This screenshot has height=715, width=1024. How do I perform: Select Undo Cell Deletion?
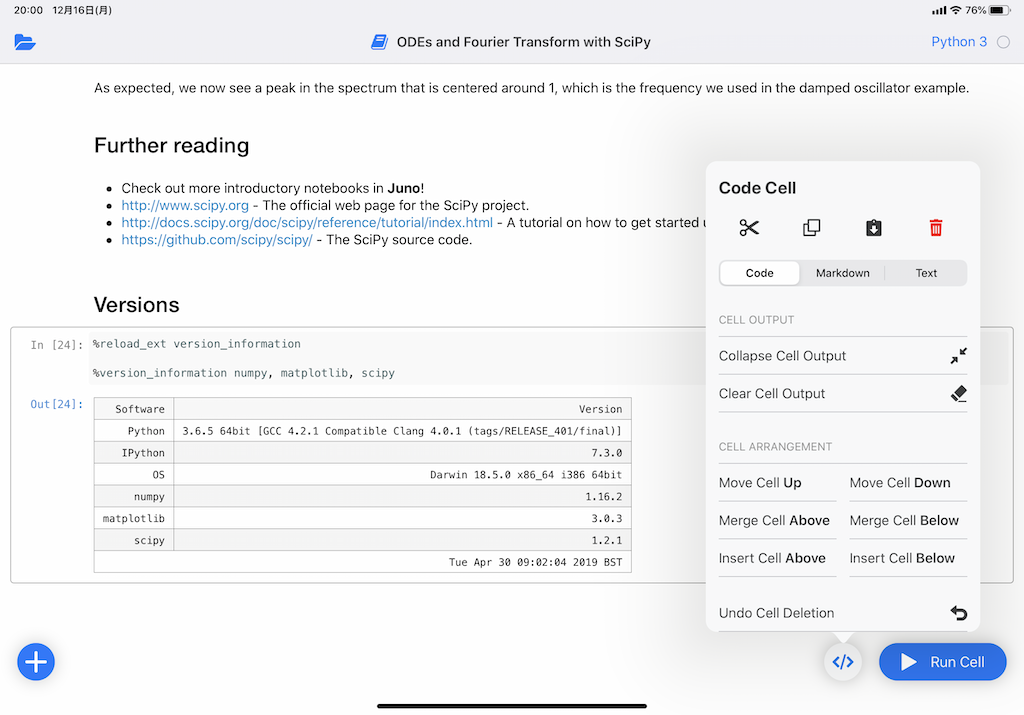[x=842, y=613]
